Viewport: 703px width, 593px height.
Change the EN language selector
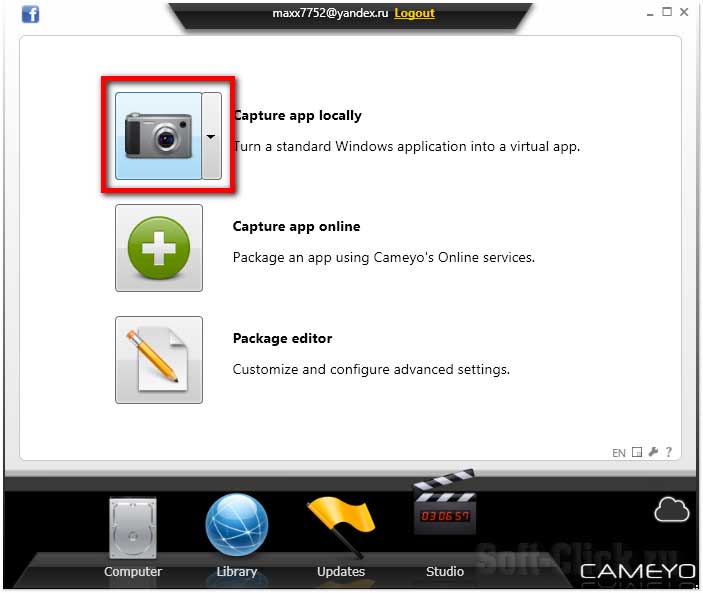click(619, 453)
